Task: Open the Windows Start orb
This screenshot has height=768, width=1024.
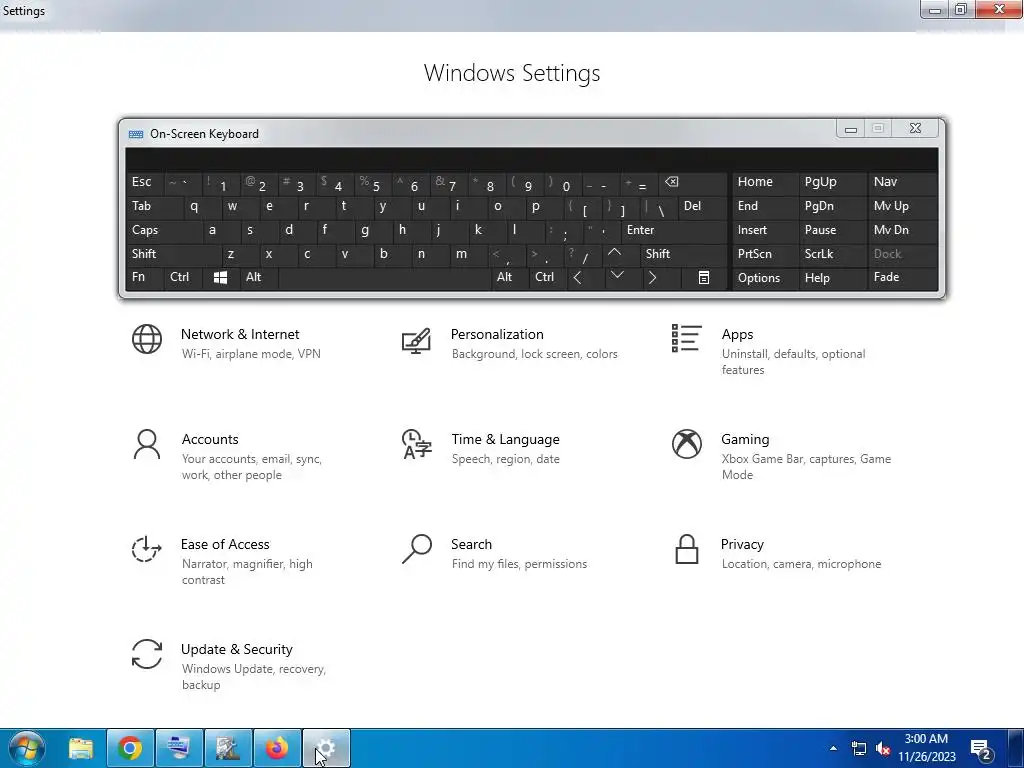Action: pyautogui.click(x=26, y=748)
